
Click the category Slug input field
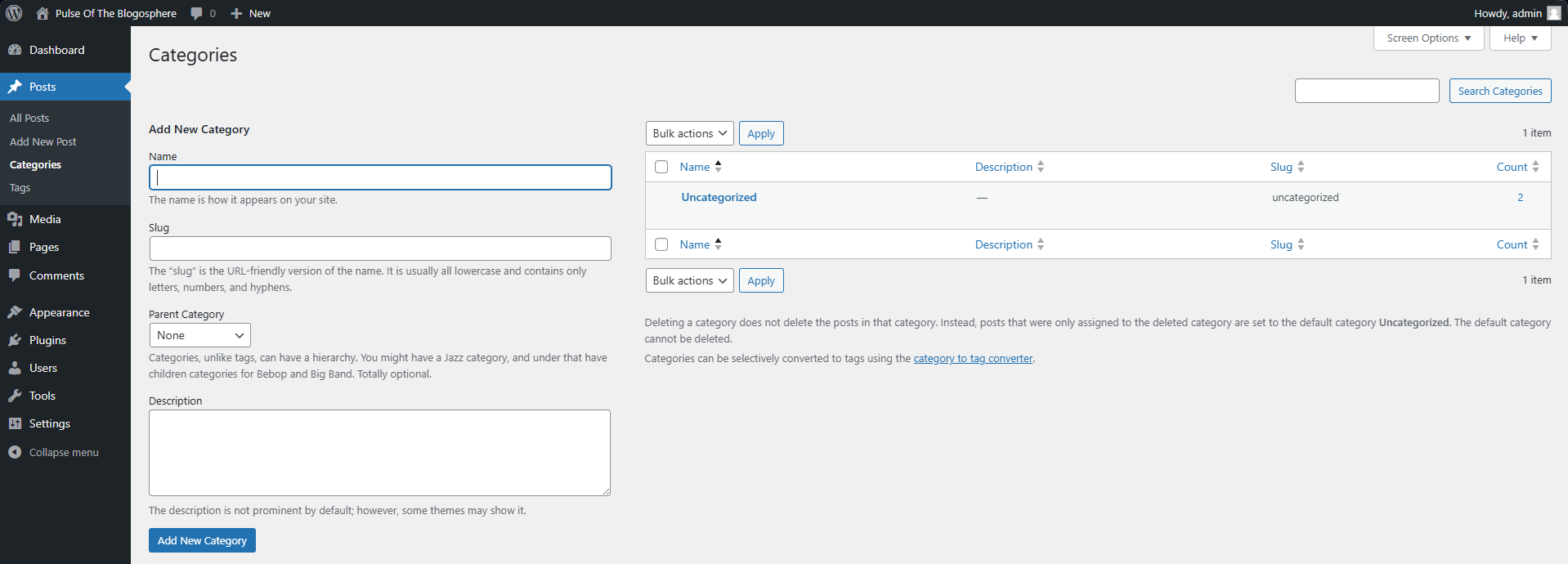380,248
